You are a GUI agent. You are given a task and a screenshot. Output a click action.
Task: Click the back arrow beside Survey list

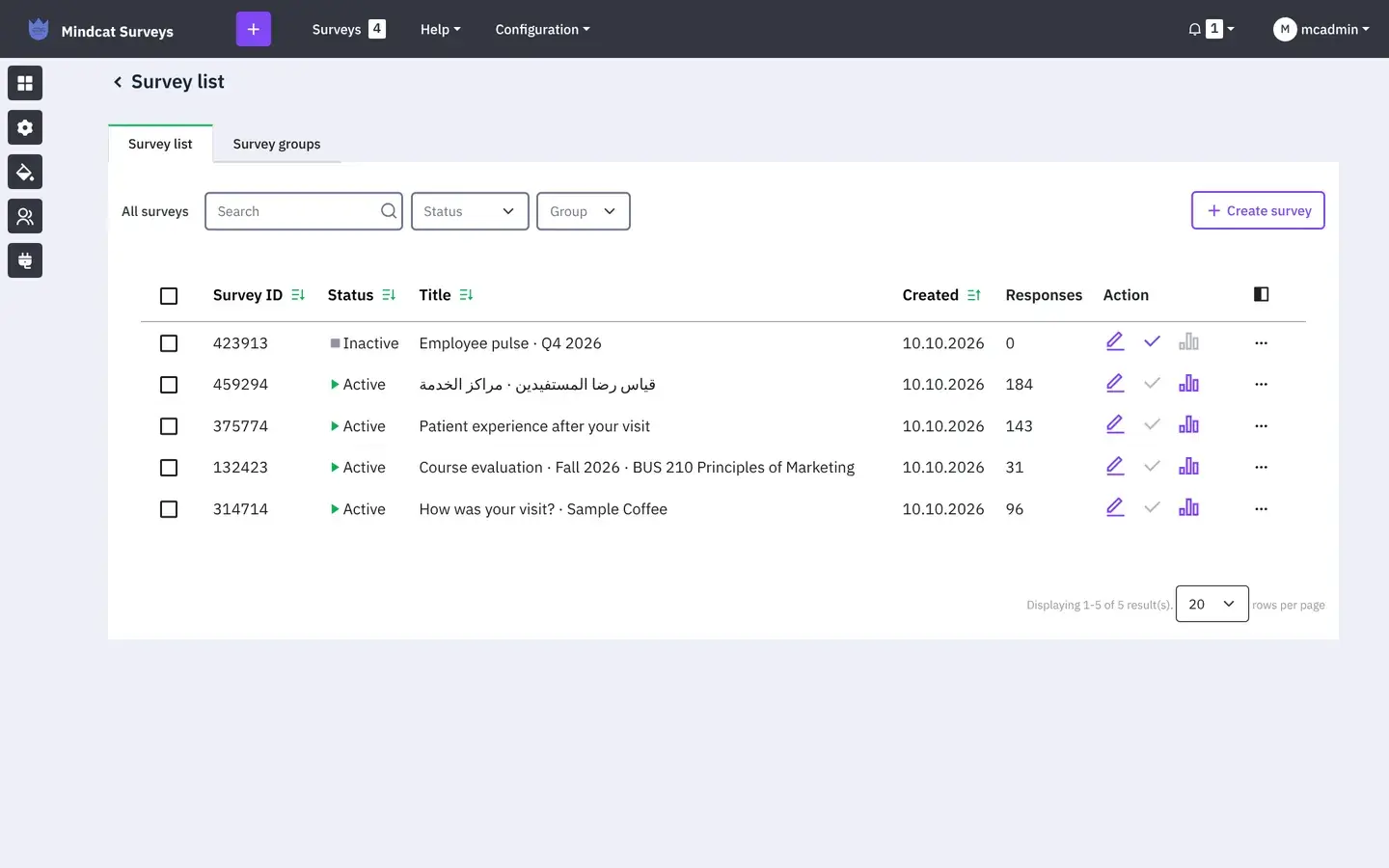pos(118,82)
